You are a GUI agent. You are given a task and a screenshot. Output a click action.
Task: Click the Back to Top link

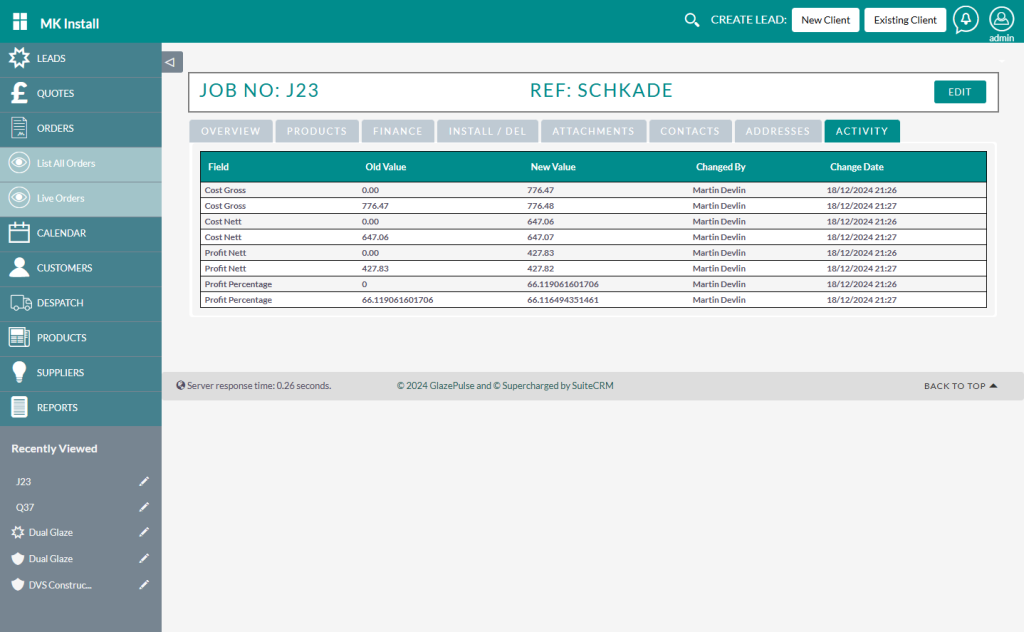pos(960,386)
